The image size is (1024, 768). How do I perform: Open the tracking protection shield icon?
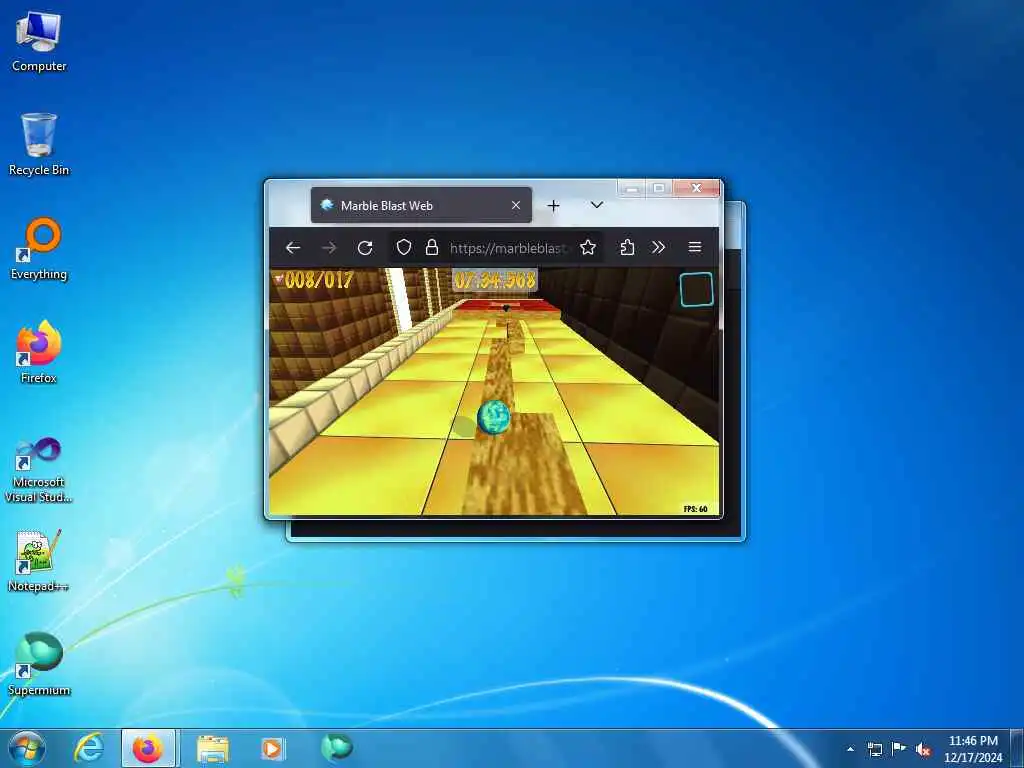pyautogui.click(x=404, y=248)
